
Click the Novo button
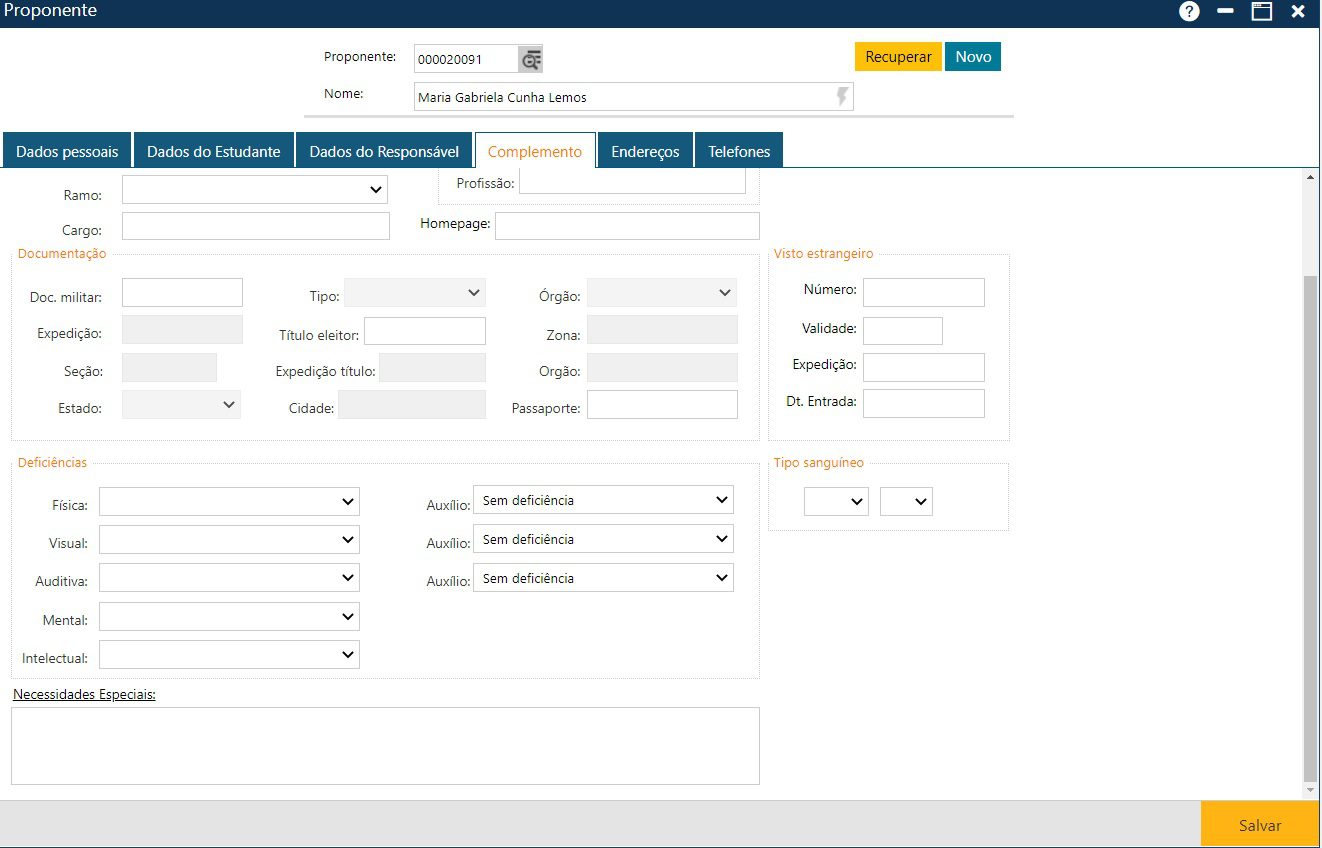click(x=972, y=57)
